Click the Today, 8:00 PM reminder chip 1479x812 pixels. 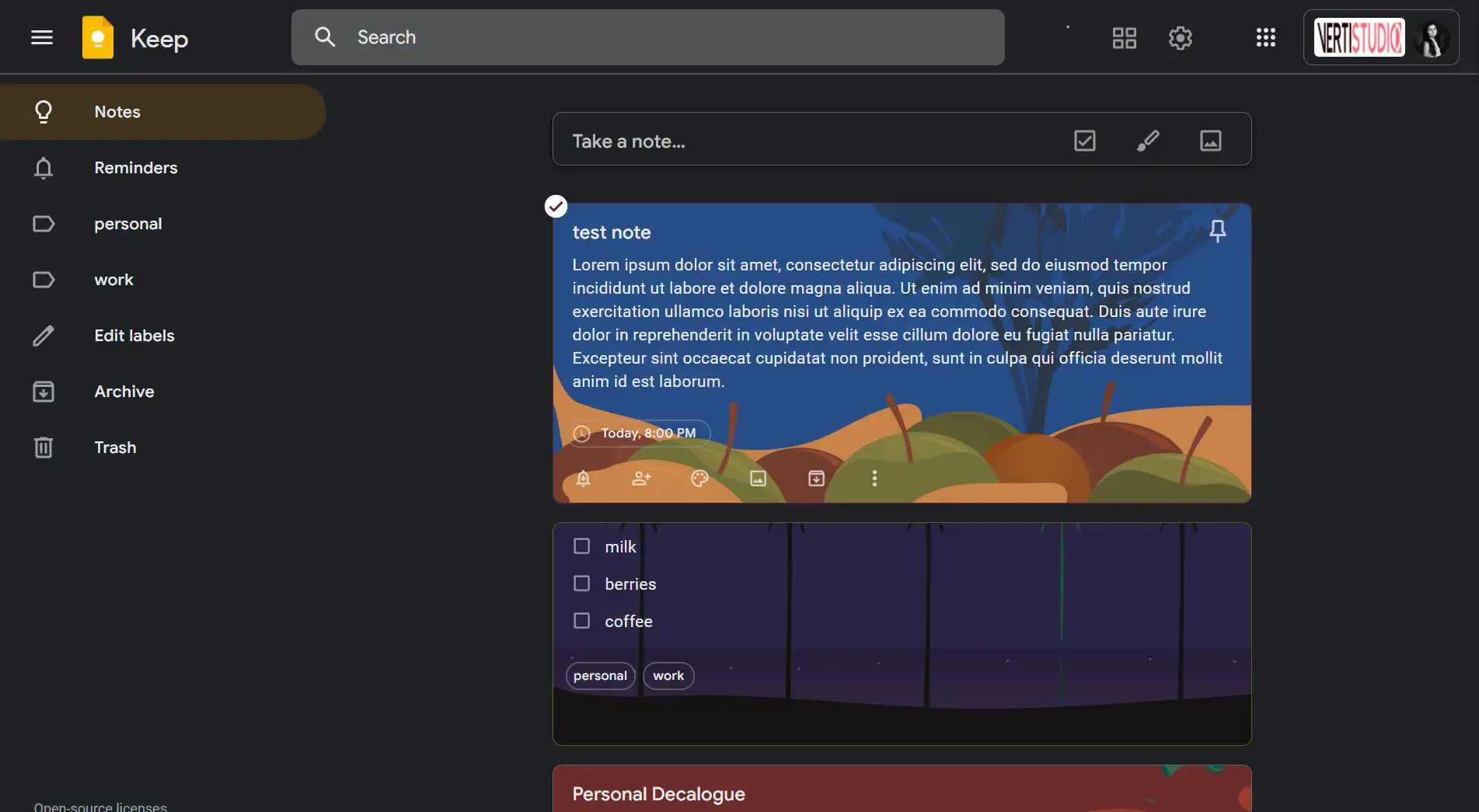point(639,433)
